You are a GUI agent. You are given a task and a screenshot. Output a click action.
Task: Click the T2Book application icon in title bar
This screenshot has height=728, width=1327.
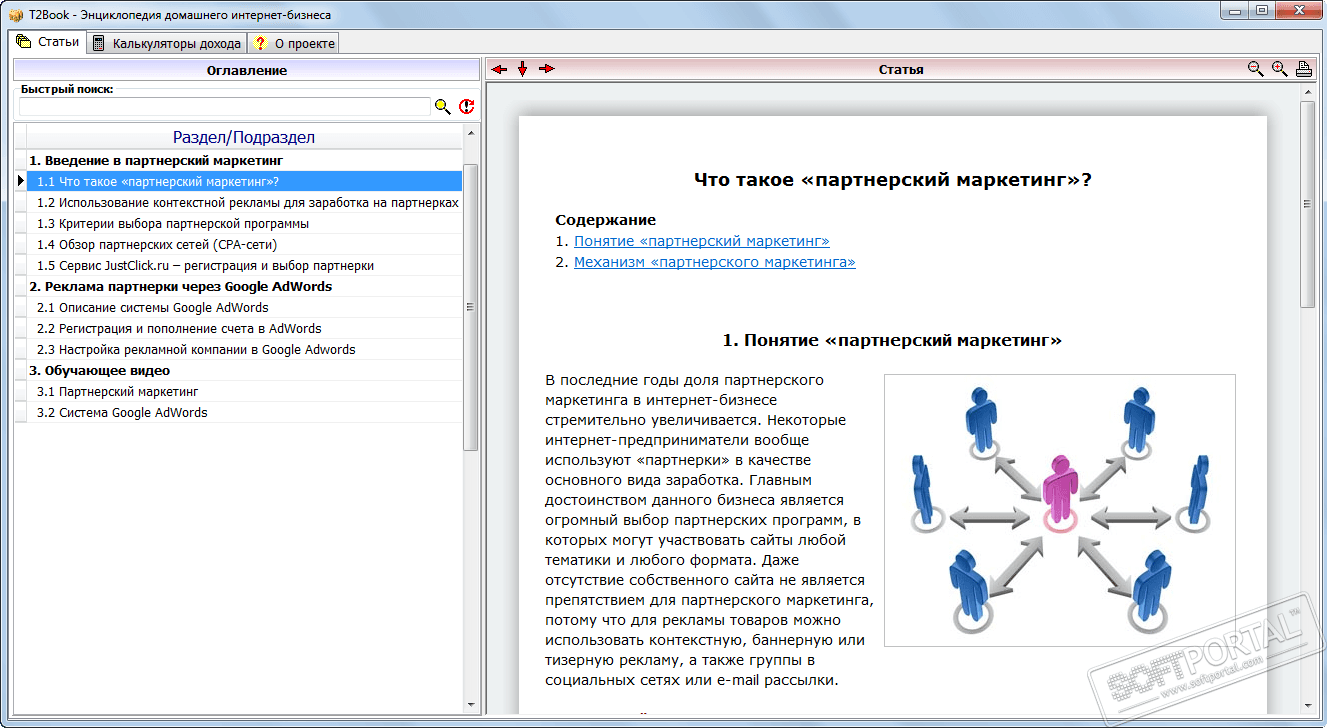(x=15, y=15)
